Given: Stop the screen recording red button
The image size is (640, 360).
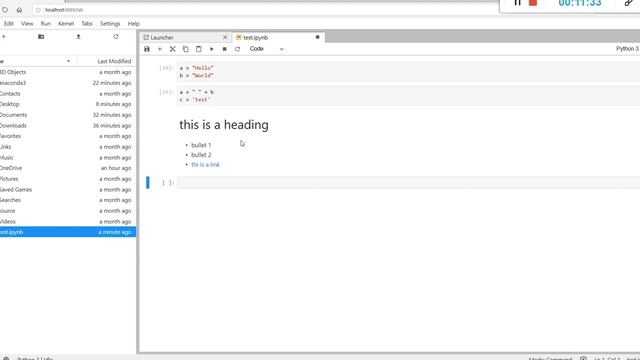Looking at the screenshot, I should [x=533, y=3].
